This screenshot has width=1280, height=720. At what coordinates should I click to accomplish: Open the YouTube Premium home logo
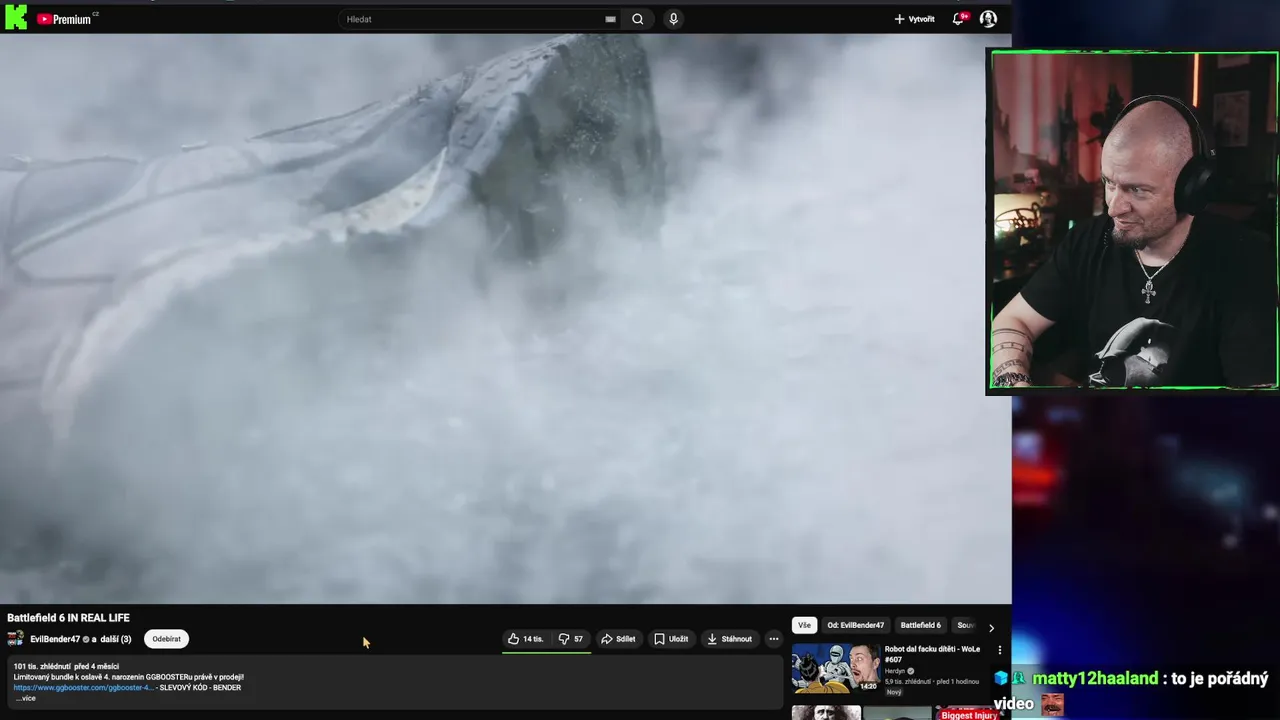click(x=64, y=19)
